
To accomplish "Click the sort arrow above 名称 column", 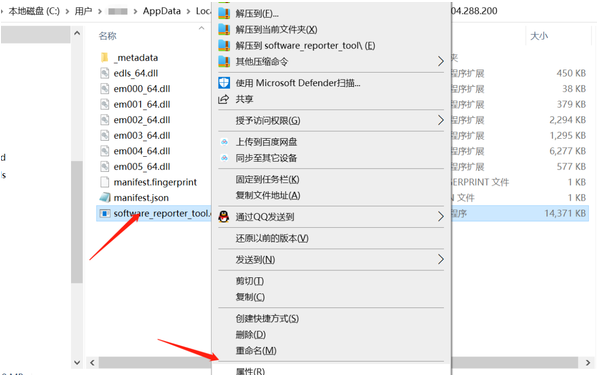I will (x=201, y=28).
